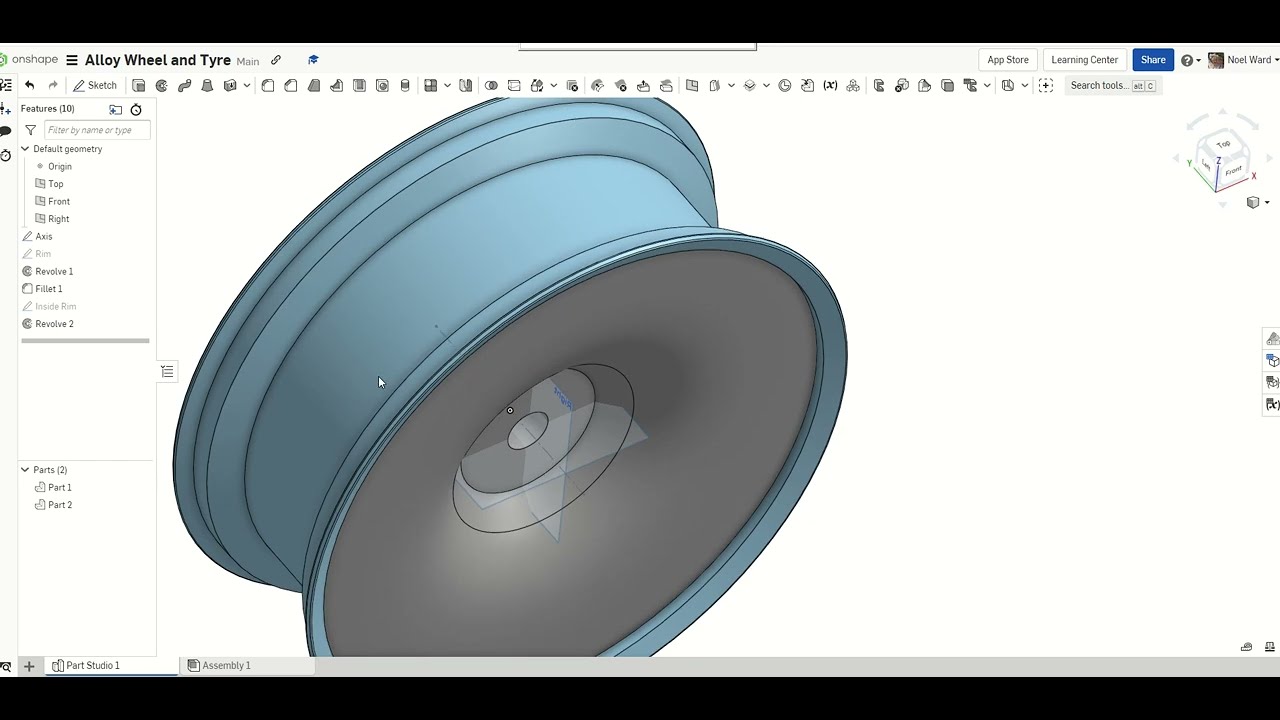The height and width of the screenshot is (720, 1280).
Task: Click the link icon next to Main
Action: (x=276, y=60)
